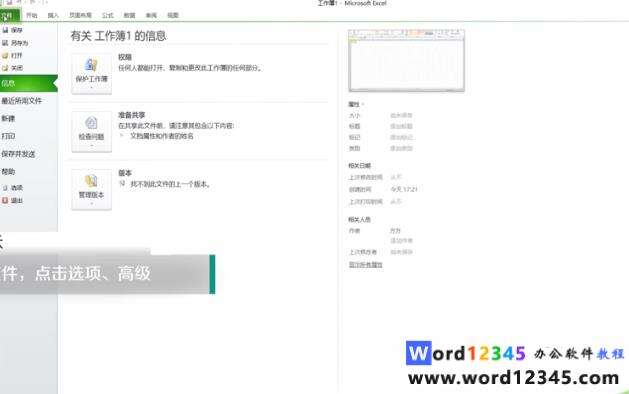Open Recent files (最近所用文件) menu item
This screenshot has width=629, height=394.
[29, 101]
